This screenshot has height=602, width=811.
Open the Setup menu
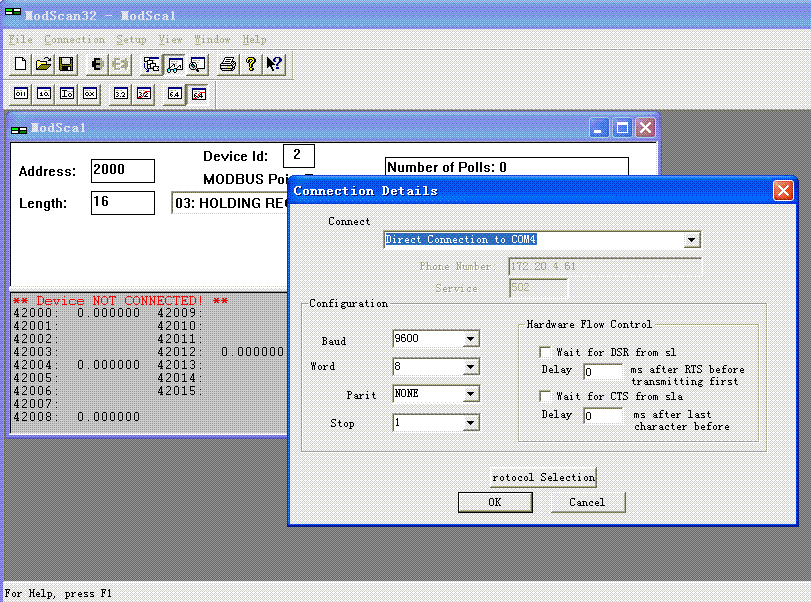tap(131, 40)
